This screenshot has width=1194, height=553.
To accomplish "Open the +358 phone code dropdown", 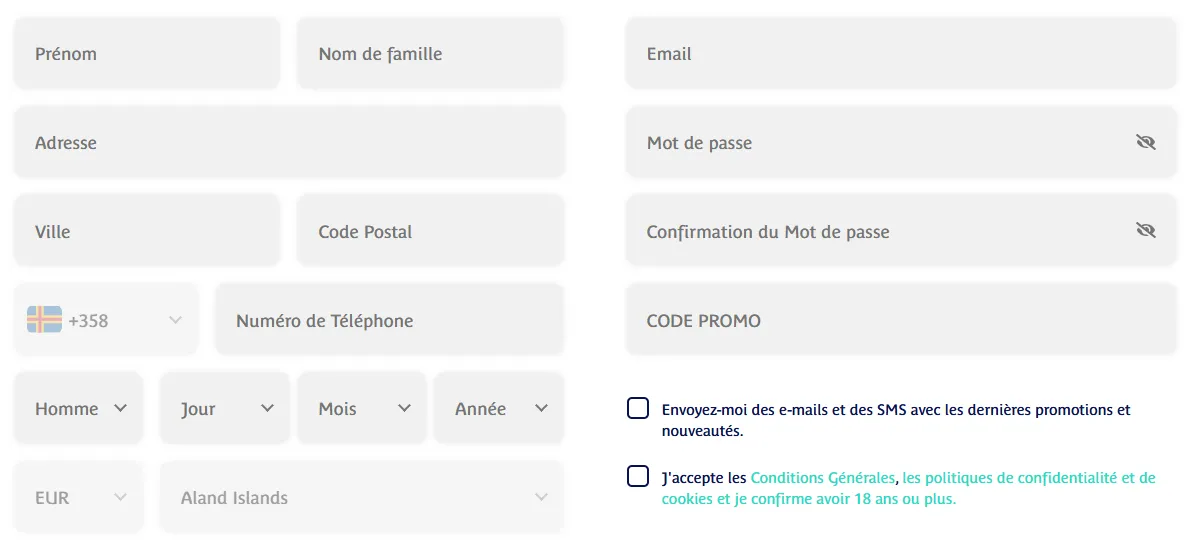I will tap(175, 320).
